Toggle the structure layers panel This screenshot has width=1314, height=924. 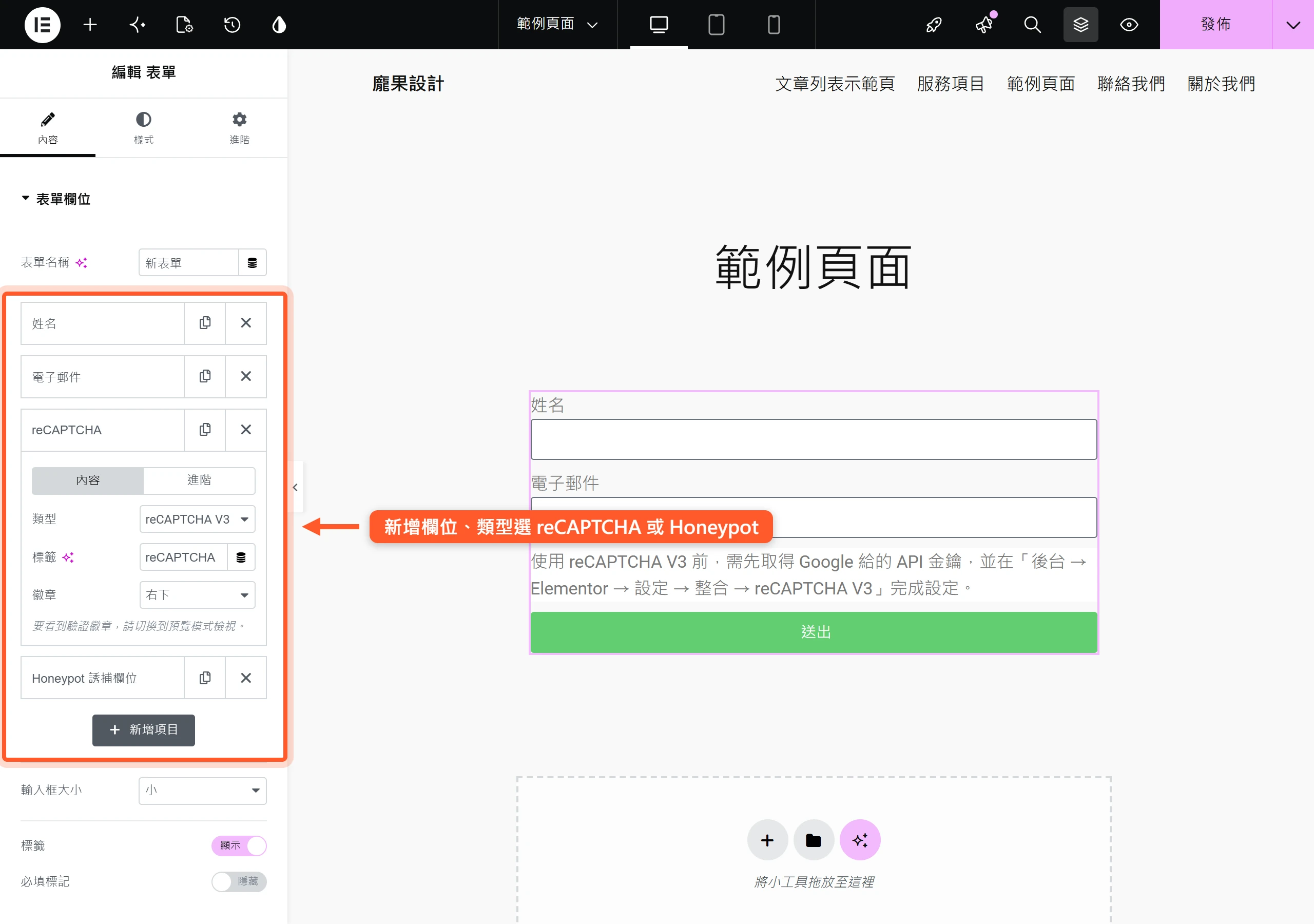[x=1080, y=25]
